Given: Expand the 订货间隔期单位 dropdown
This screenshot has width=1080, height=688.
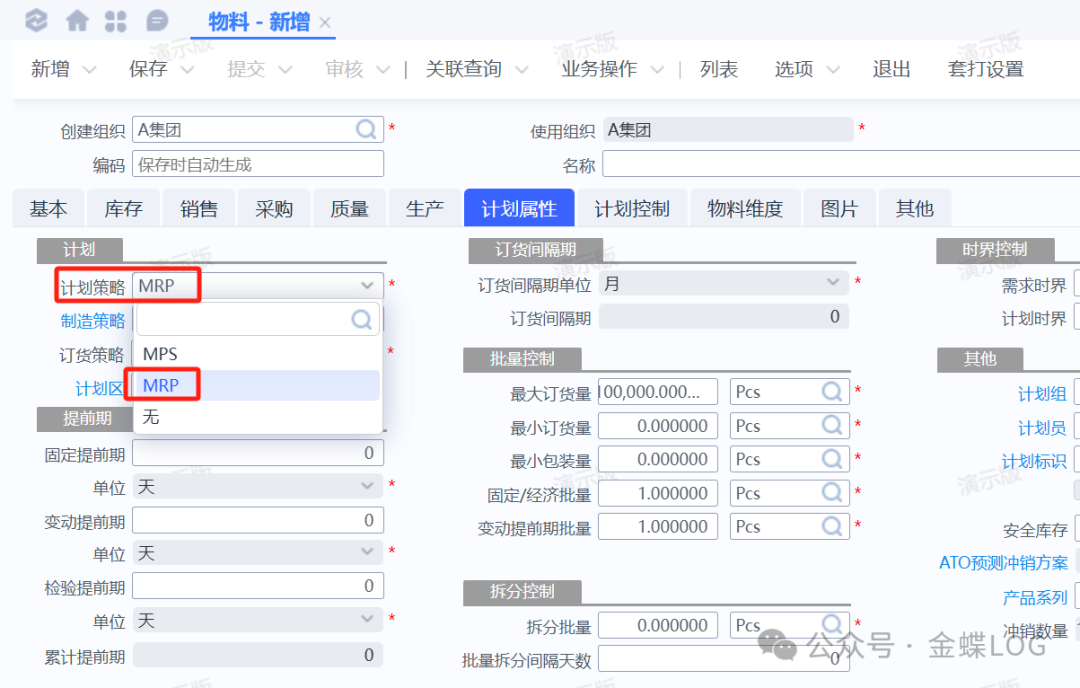Looking at the screenshot, I should 833,284.
